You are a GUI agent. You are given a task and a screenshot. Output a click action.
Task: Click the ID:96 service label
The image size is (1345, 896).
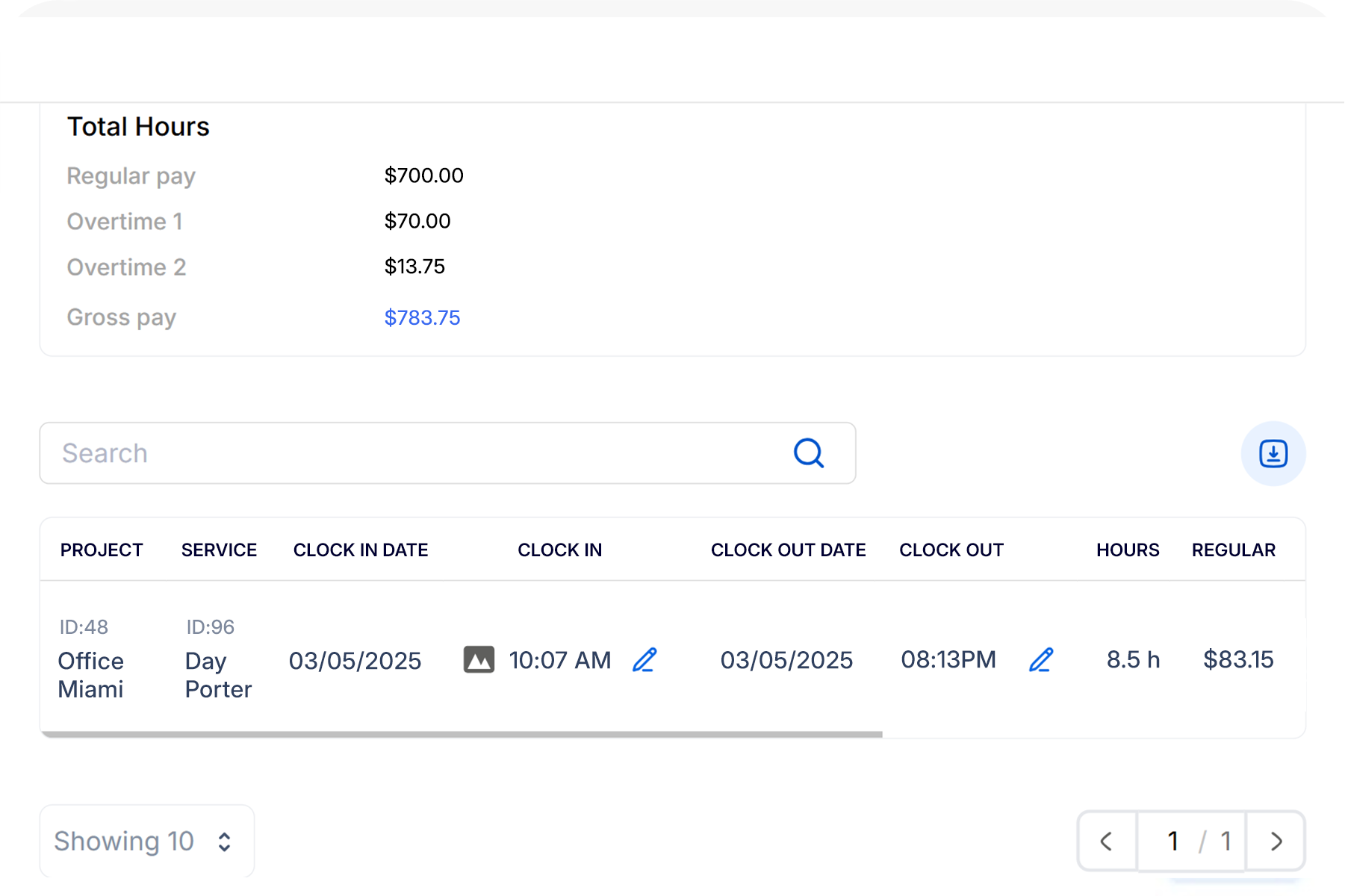(x=211, y=627)
